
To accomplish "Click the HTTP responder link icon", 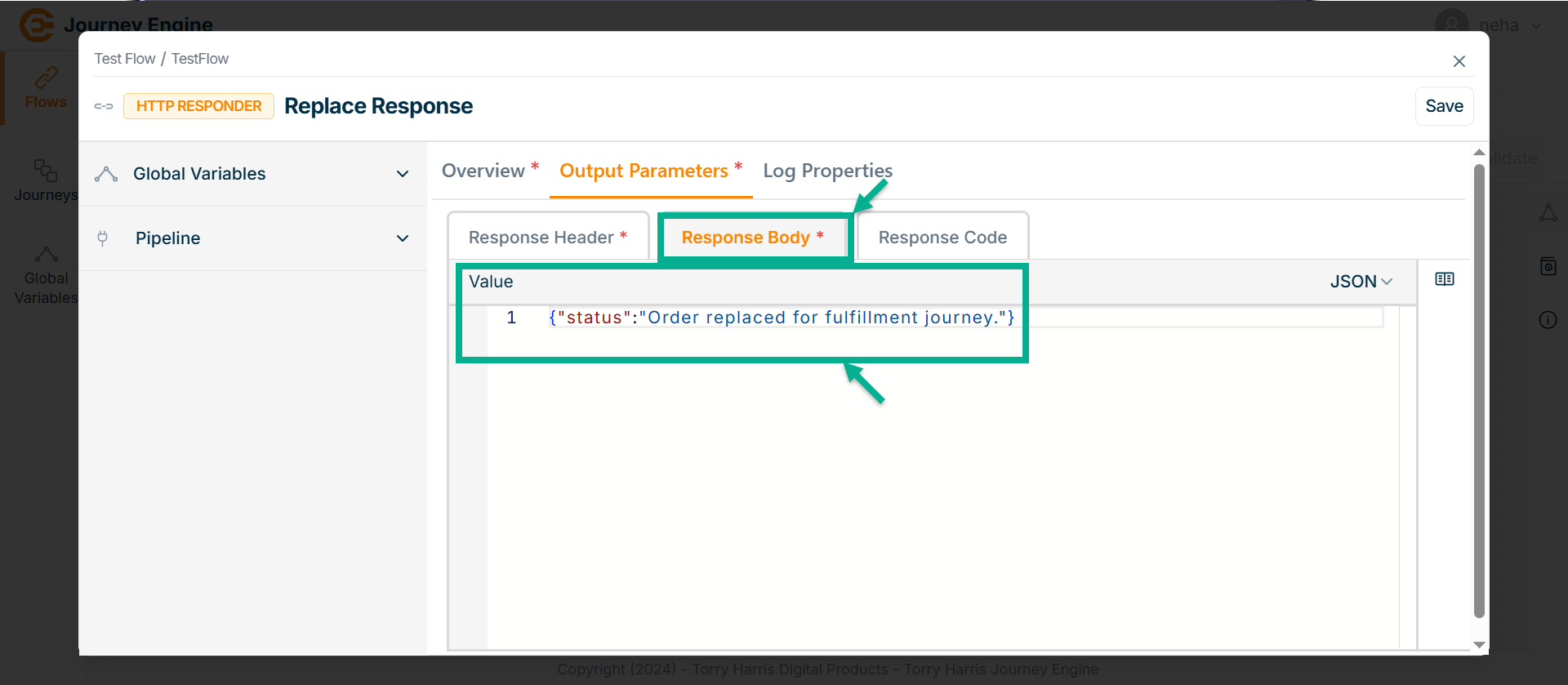I will [x=104, y=106].
